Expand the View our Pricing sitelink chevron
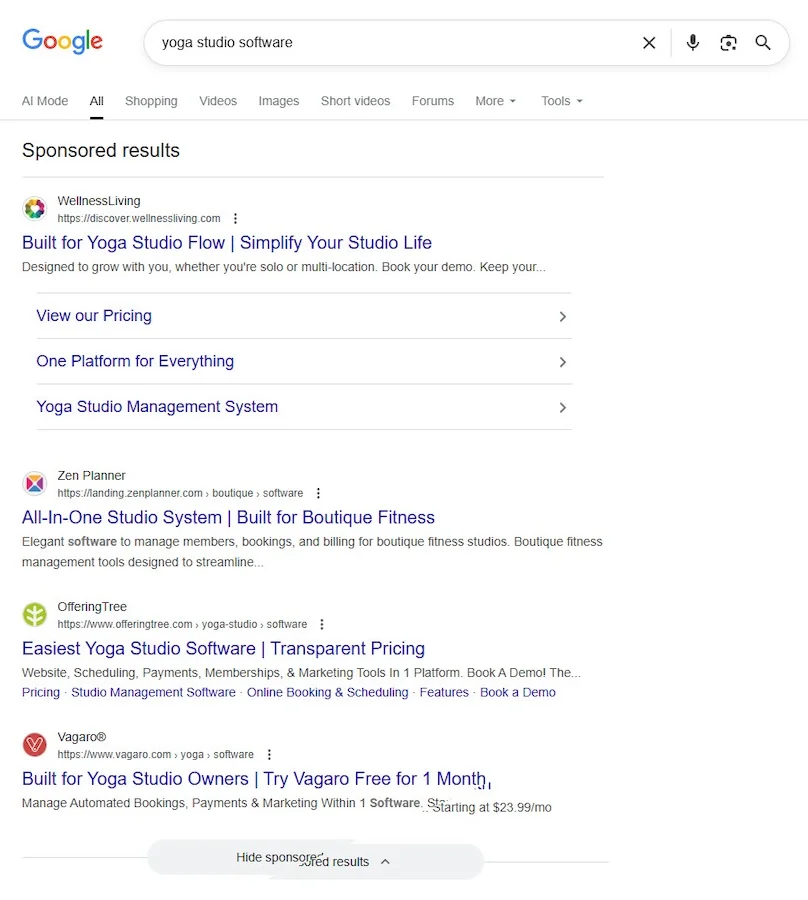This screenshot has width=808, height=900. tap(562, 315)
